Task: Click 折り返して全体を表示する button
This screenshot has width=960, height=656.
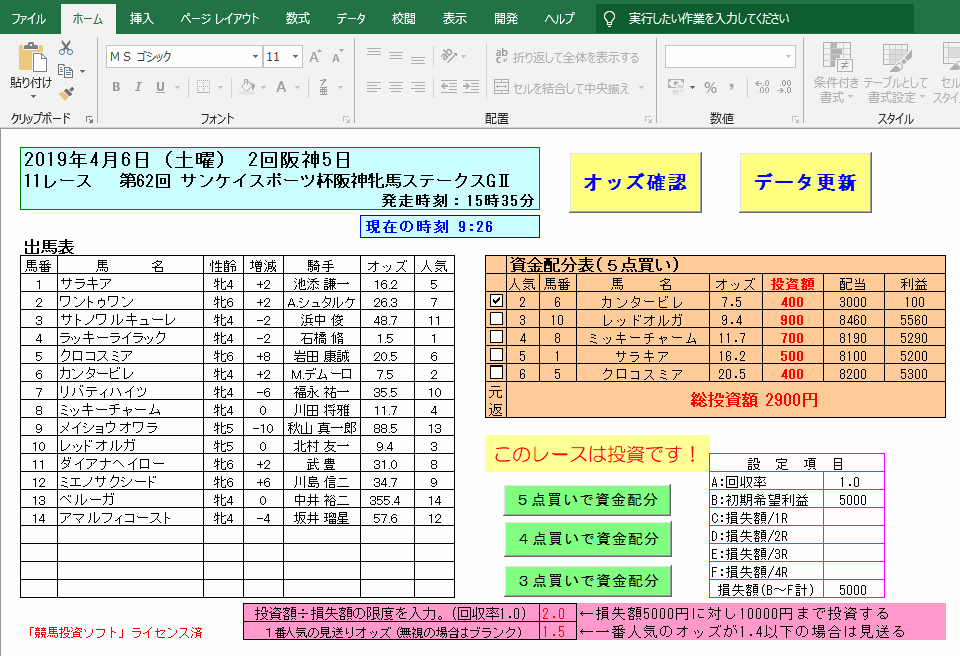Action: tap(567, 57)
